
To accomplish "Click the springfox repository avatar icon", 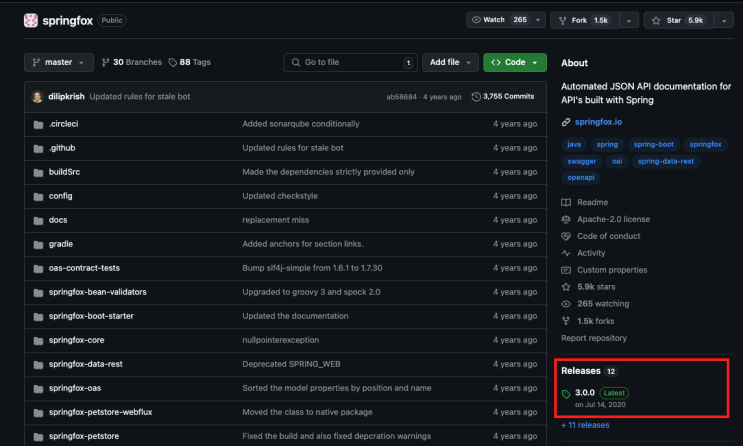I will coord(31,20).
